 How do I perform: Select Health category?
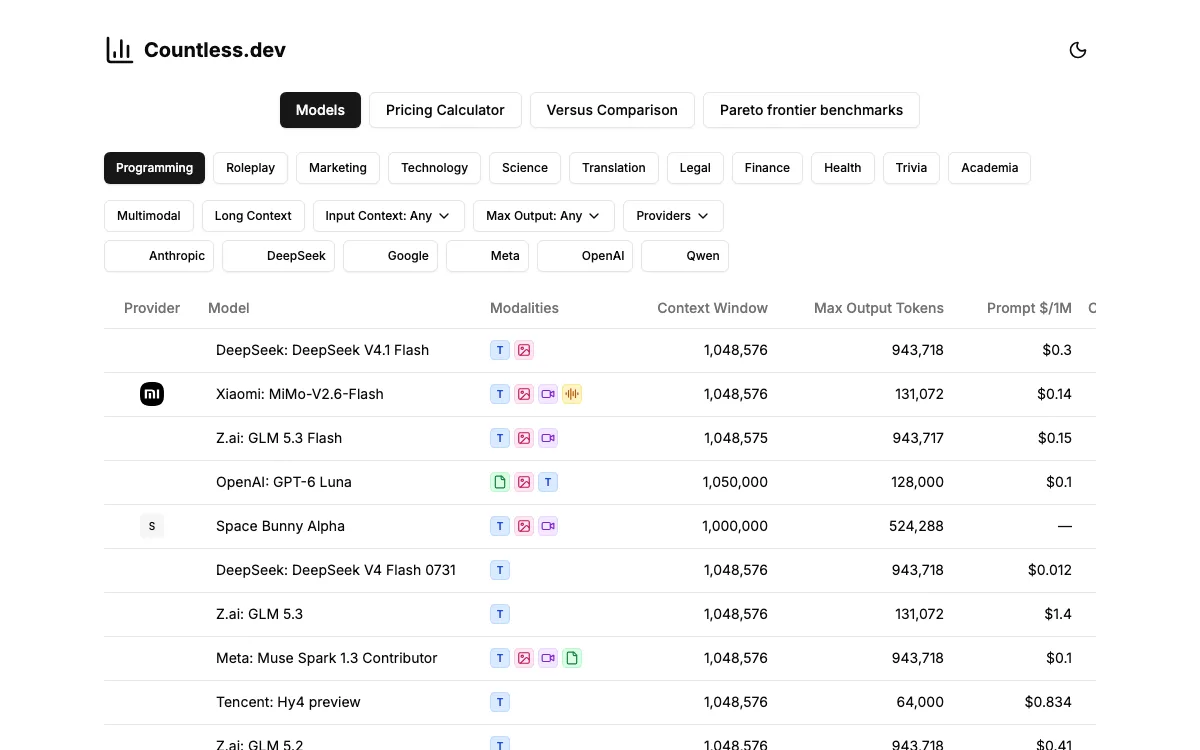(843, 168)
